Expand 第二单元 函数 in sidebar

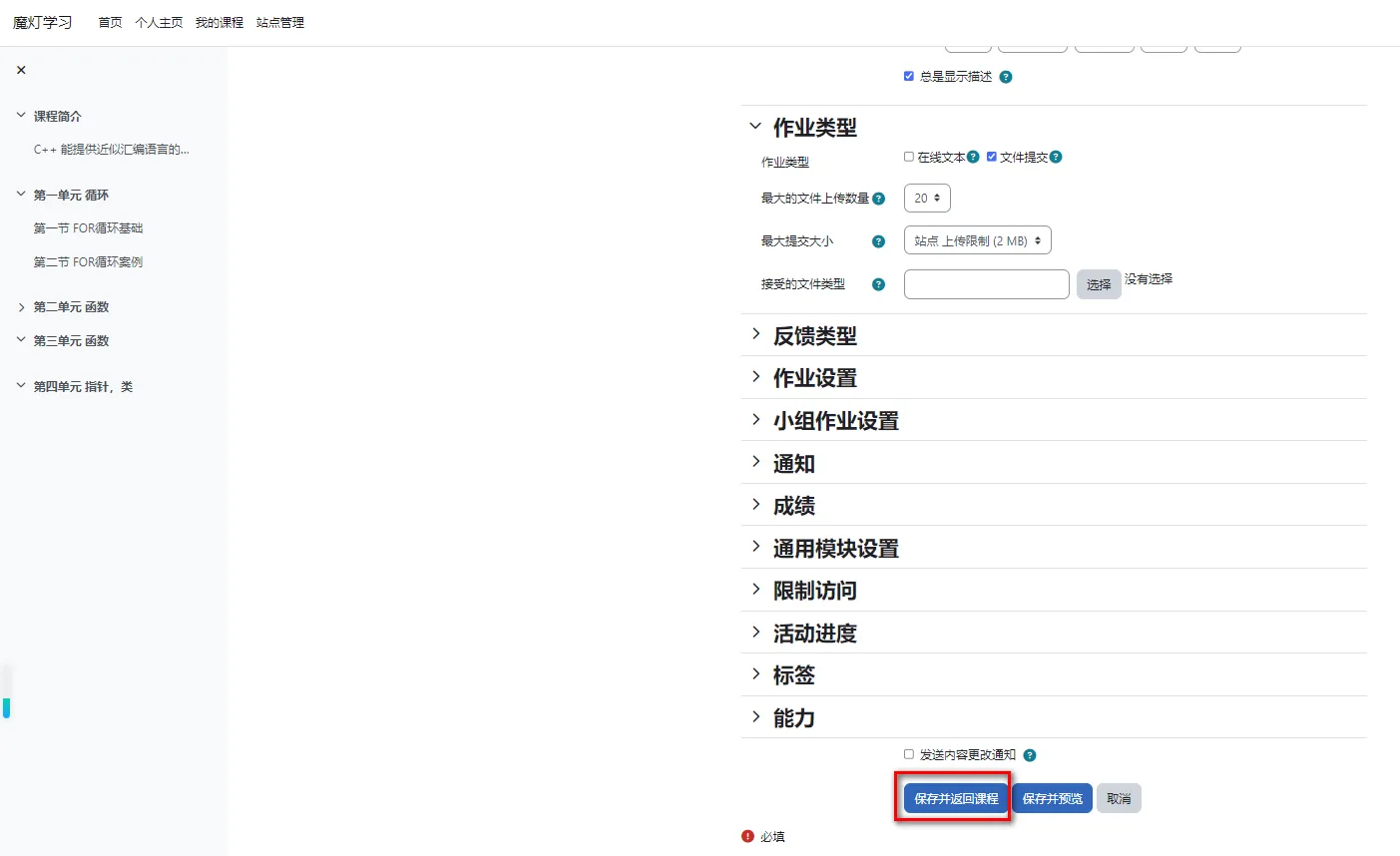[x=21, y=307]
